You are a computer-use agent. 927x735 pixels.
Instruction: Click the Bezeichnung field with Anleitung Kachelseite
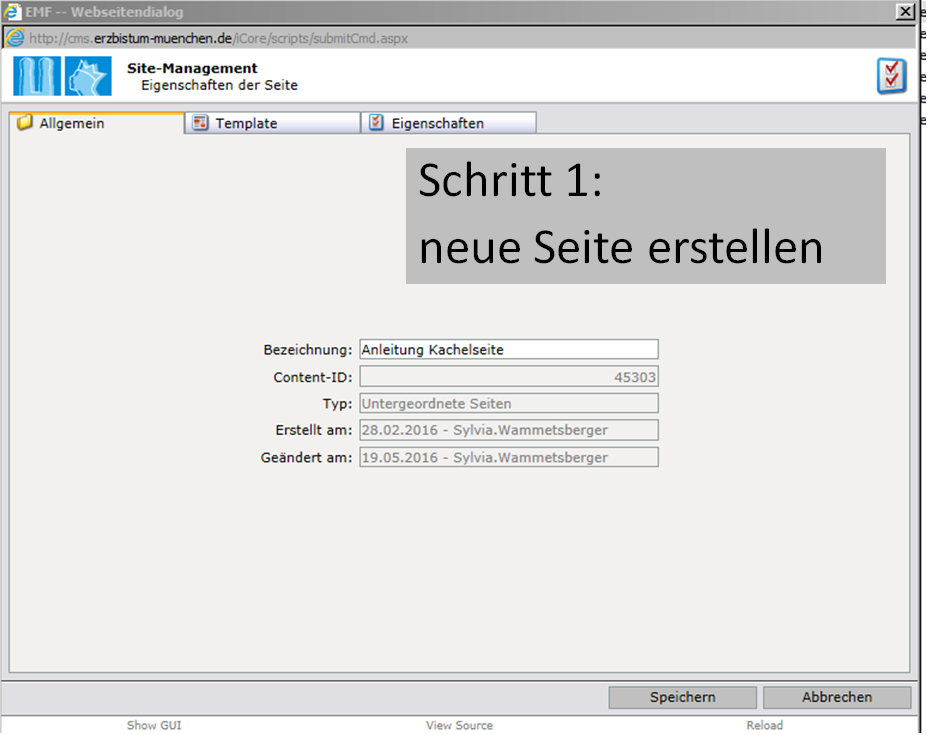click(x=509, y=349)
